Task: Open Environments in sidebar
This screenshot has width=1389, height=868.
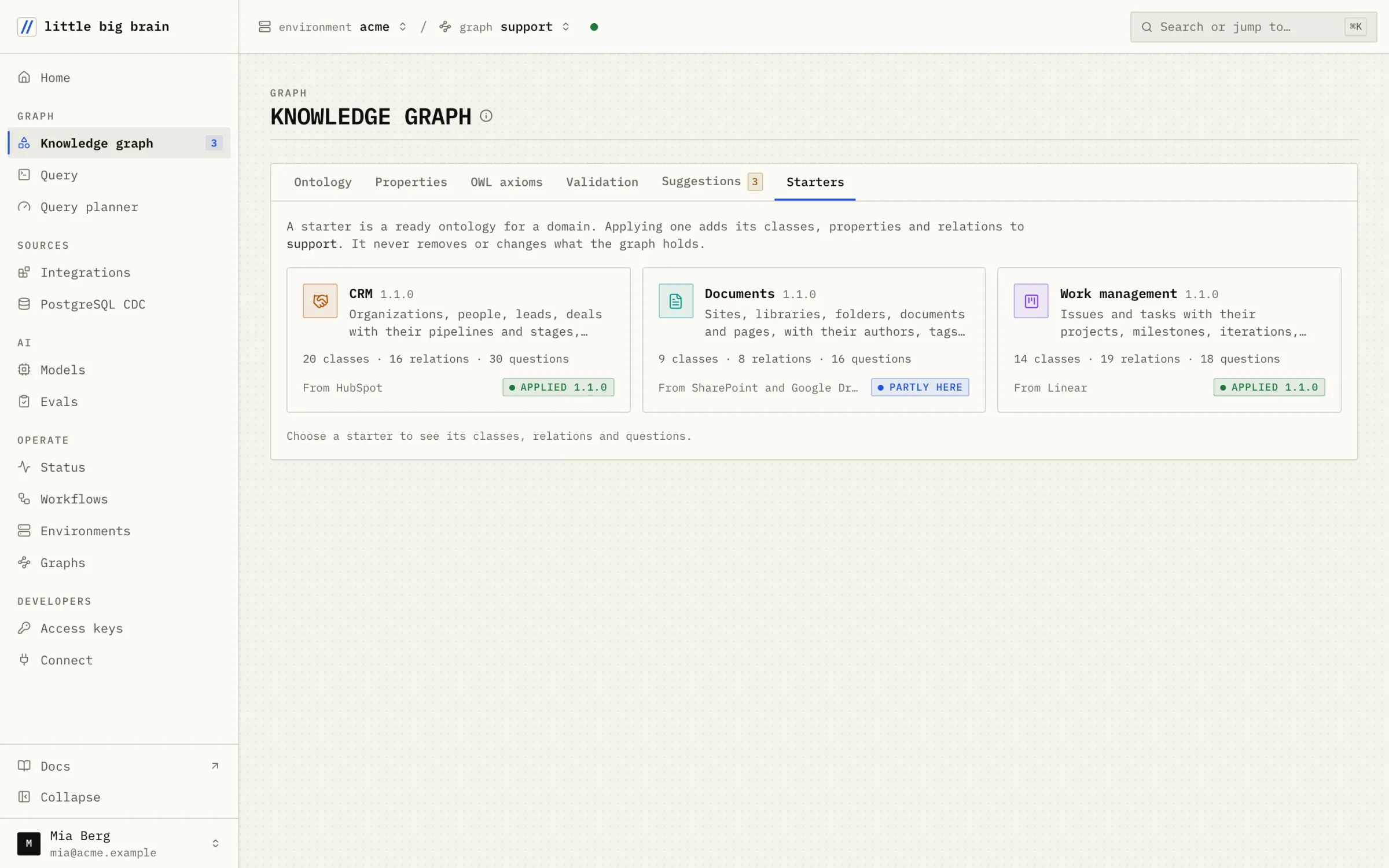Action: [119, 531]
